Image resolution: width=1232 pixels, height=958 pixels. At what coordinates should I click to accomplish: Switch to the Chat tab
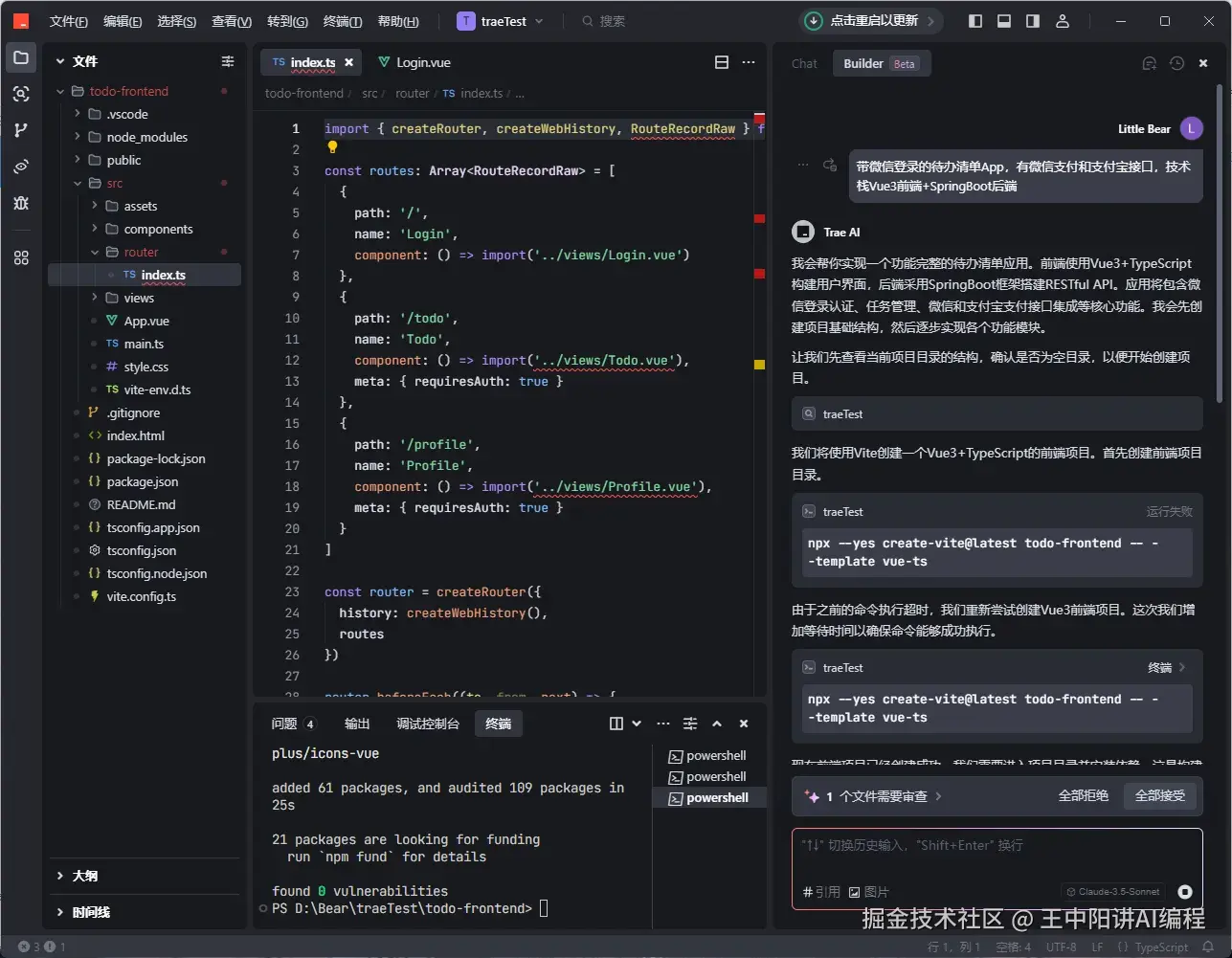804,64
